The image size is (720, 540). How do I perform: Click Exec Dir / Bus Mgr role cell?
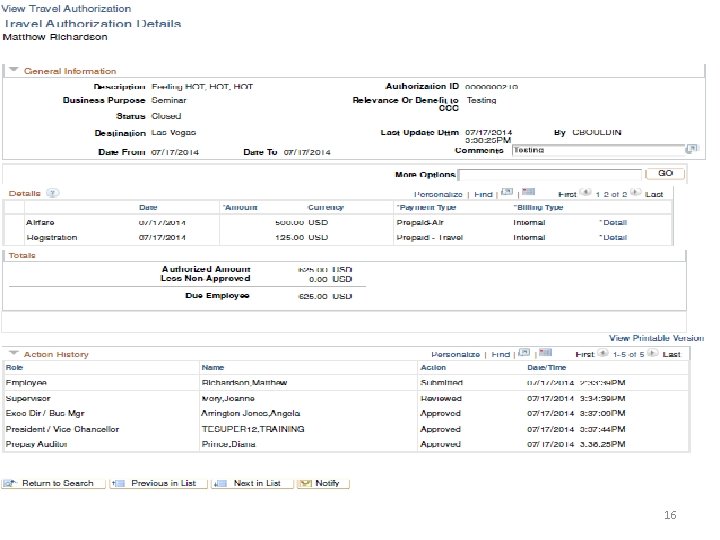45,413
